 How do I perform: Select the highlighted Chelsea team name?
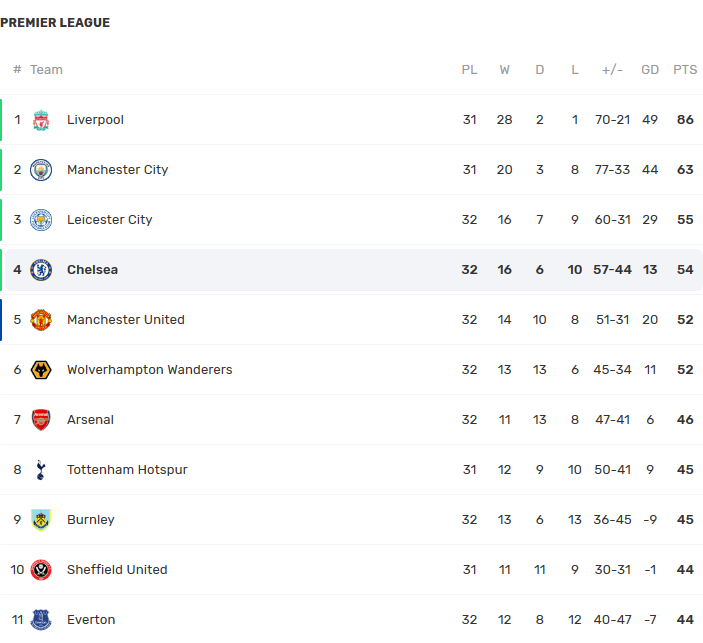point(92,270)
